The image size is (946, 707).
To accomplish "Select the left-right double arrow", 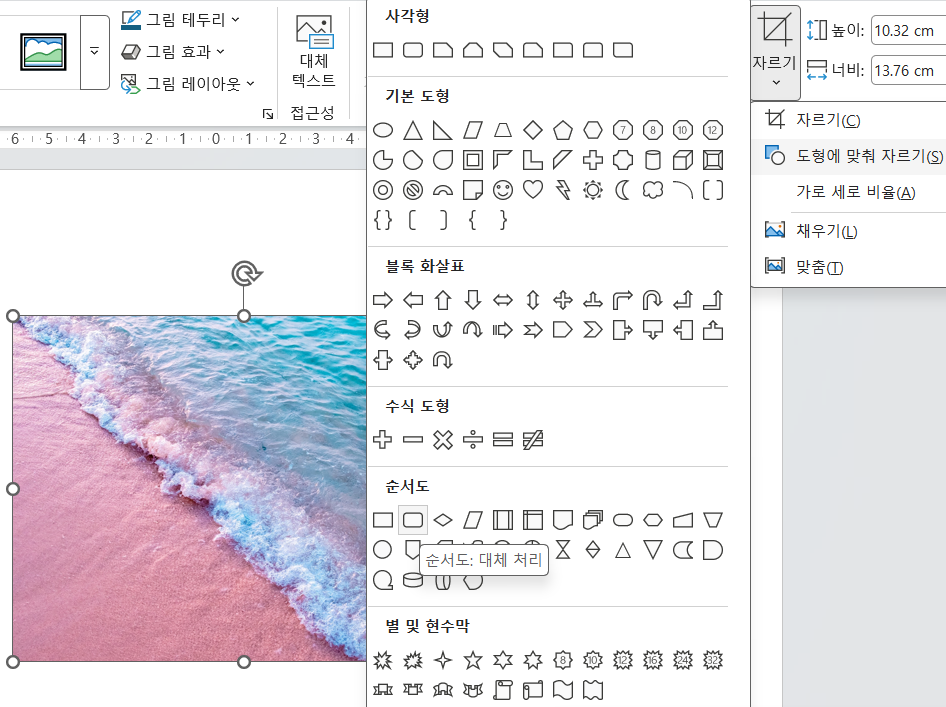I will tap(503, 300).
